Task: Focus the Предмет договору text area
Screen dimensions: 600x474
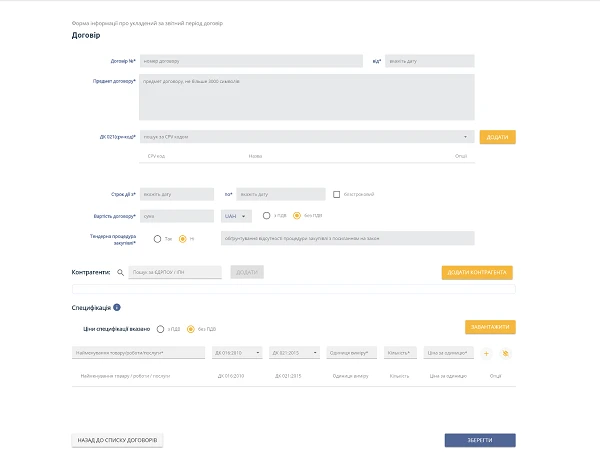Action: [306, 97]
